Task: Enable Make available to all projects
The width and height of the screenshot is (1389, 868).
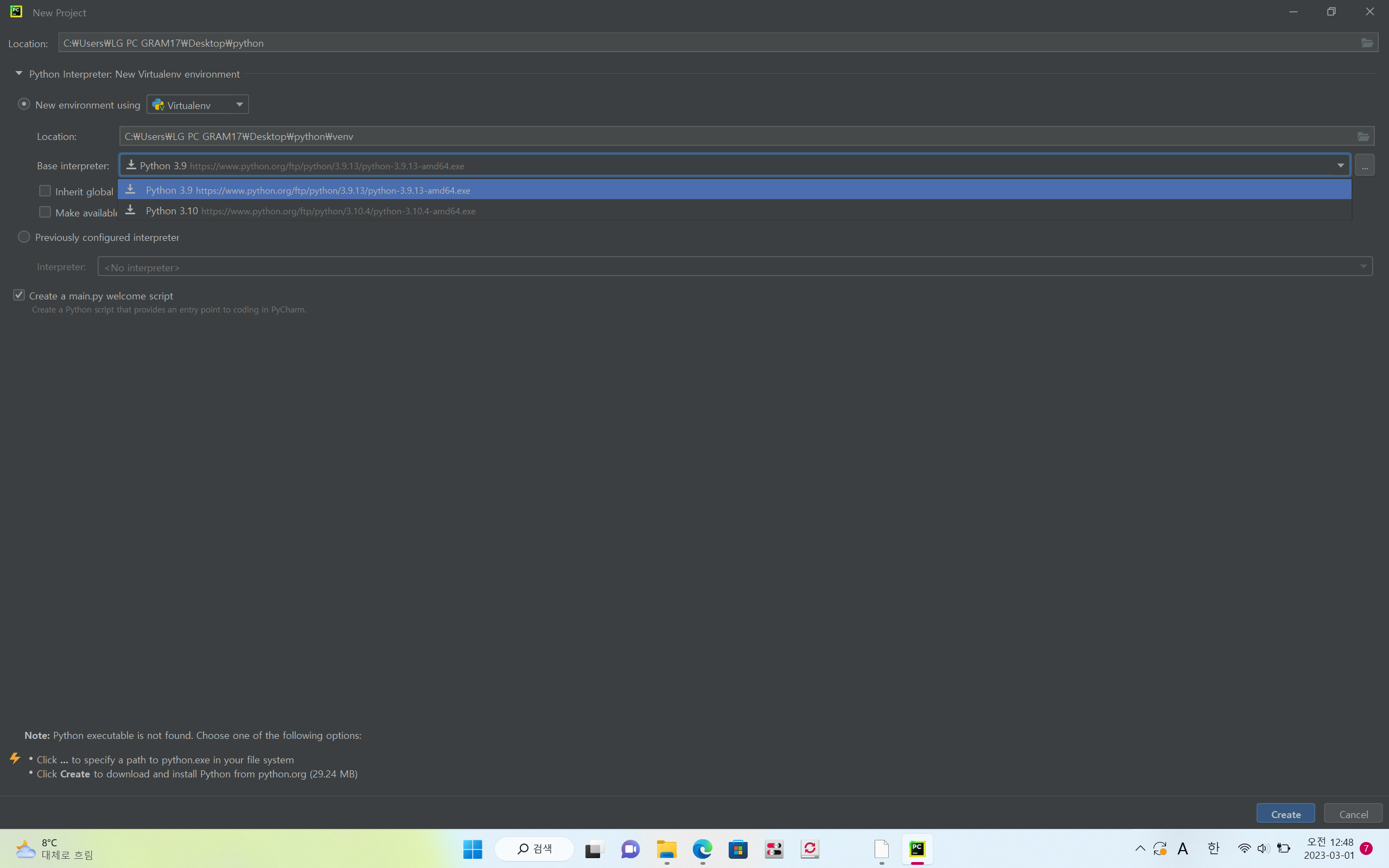Action: [45, 212]
